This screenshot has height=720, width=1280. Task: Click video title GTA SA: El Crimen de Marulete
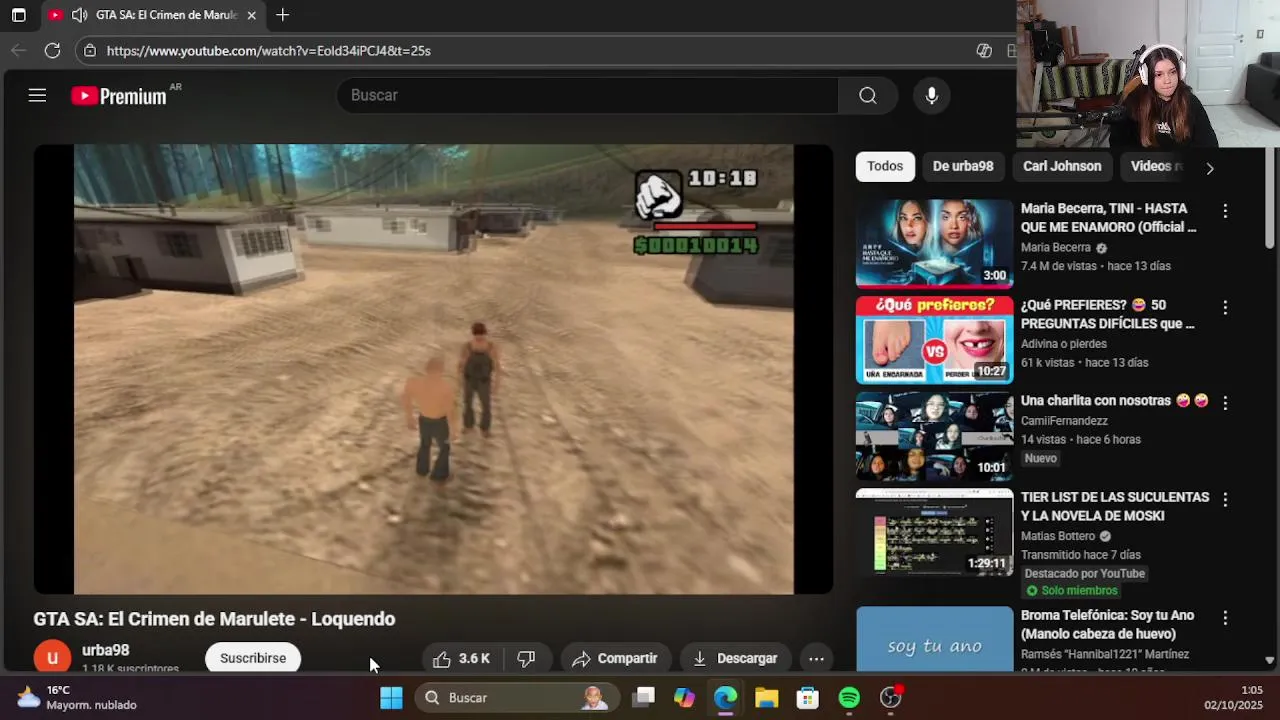pyautogui.click(x=214, y=619)
